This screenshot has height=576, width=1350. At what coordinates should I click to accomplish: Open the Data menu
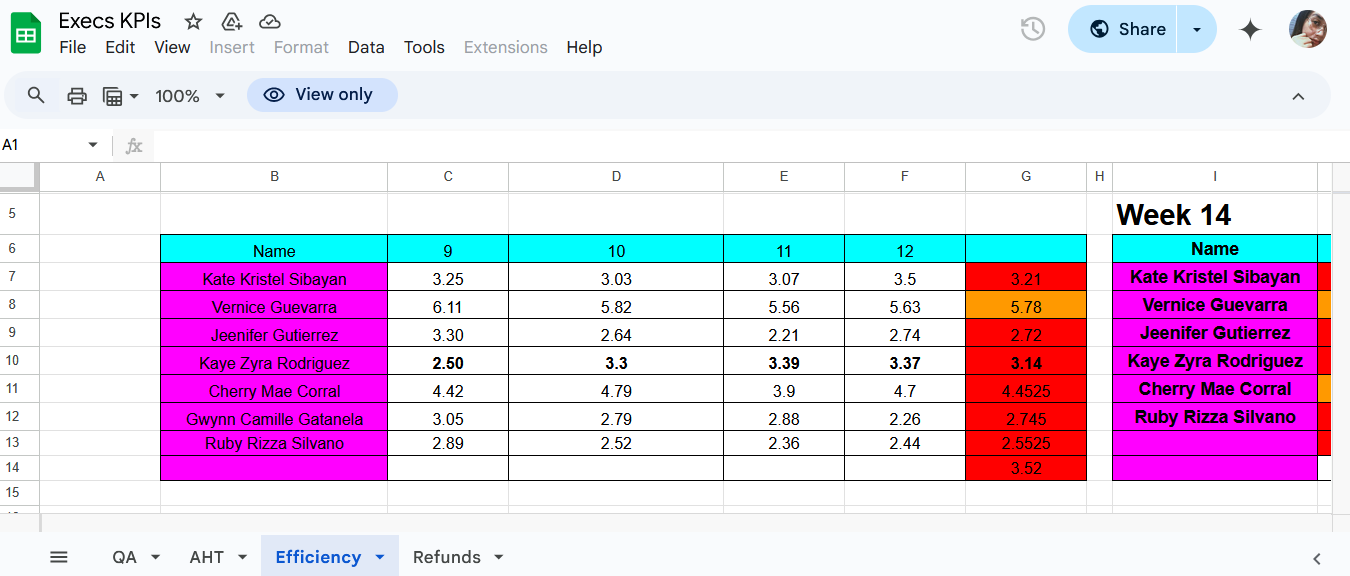(x=366, y=47)
